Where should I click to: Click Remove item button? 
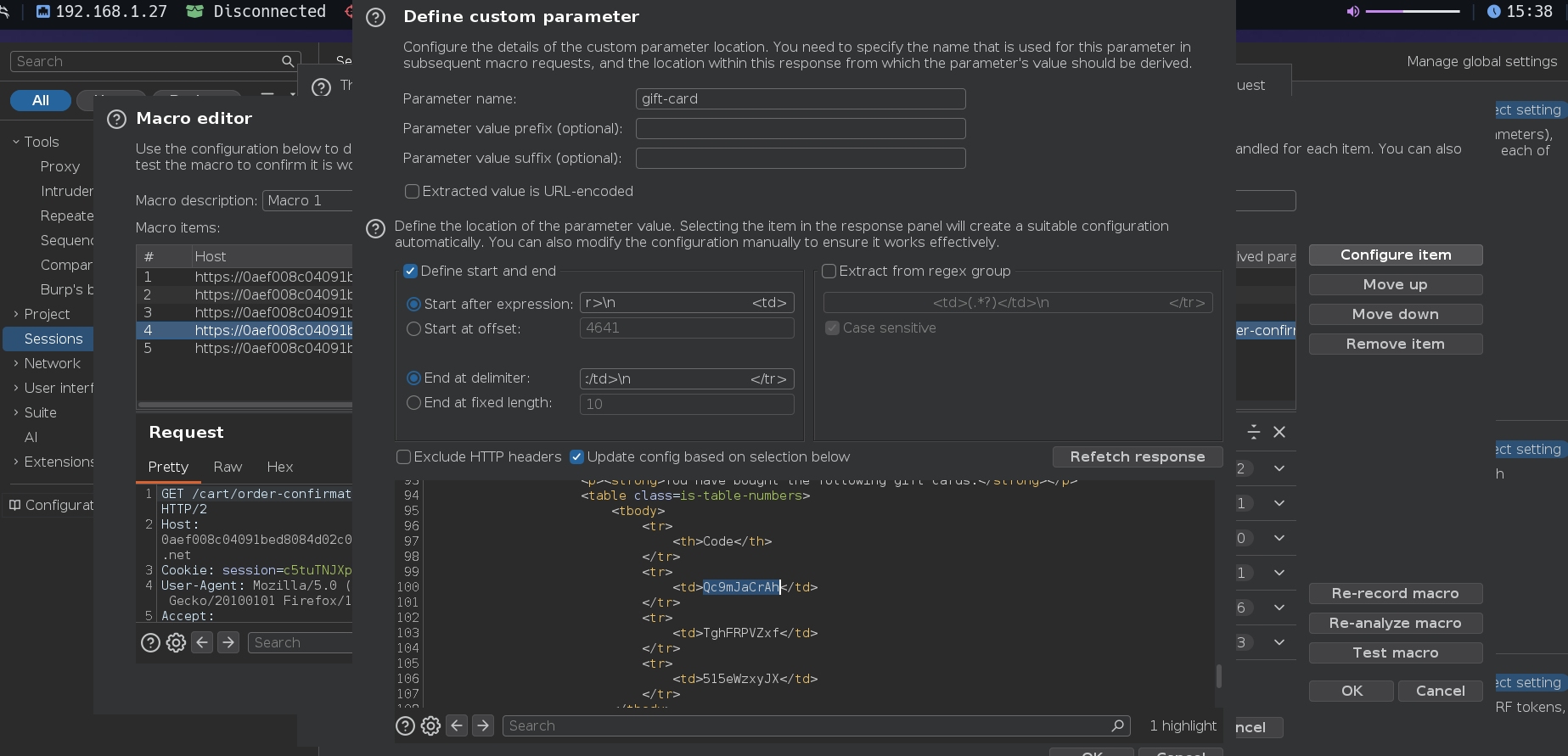(1396, 344)
